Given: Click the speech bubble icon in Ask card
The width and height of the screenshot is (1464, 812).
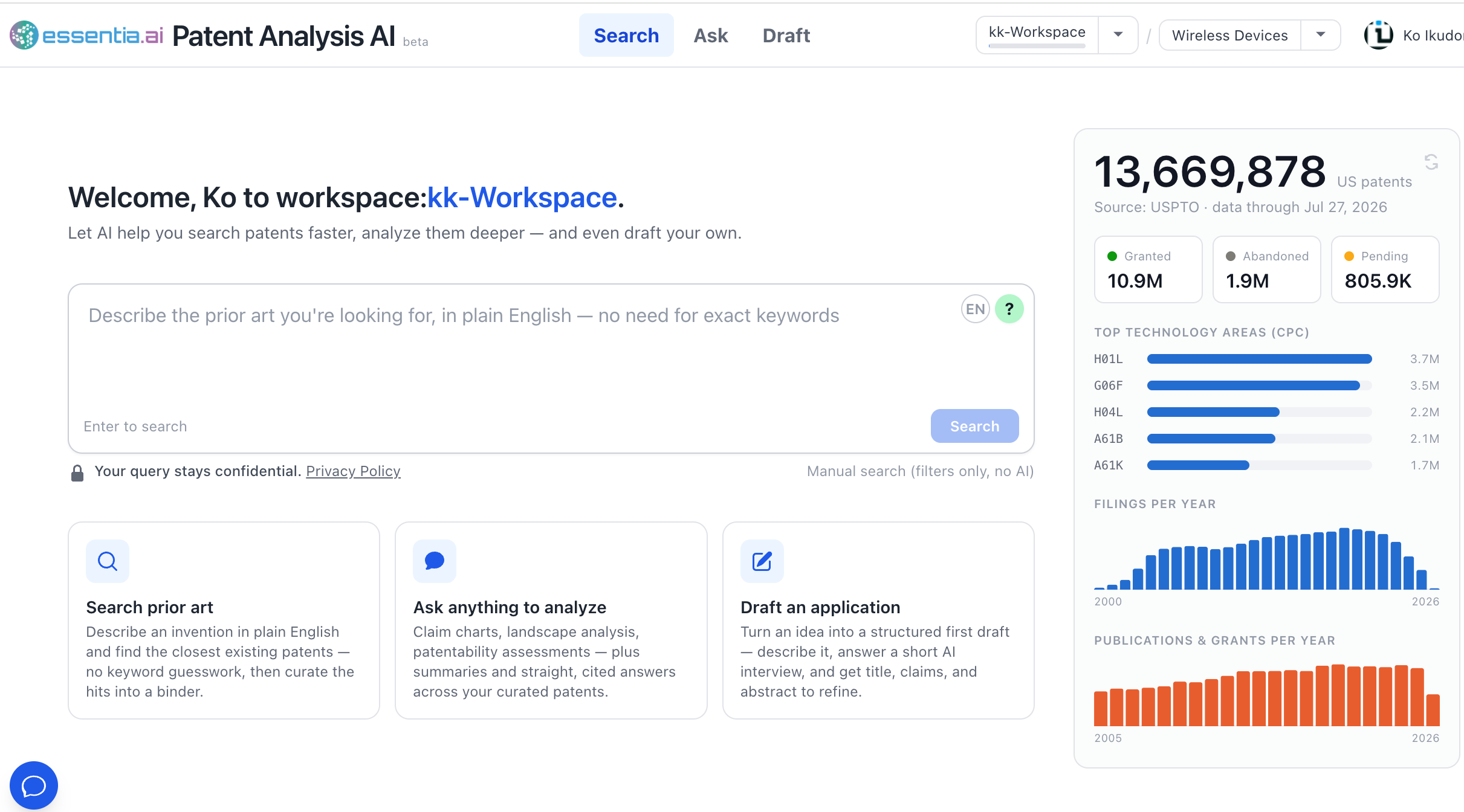Looking at the screenshot, I should tap(435, 561).
